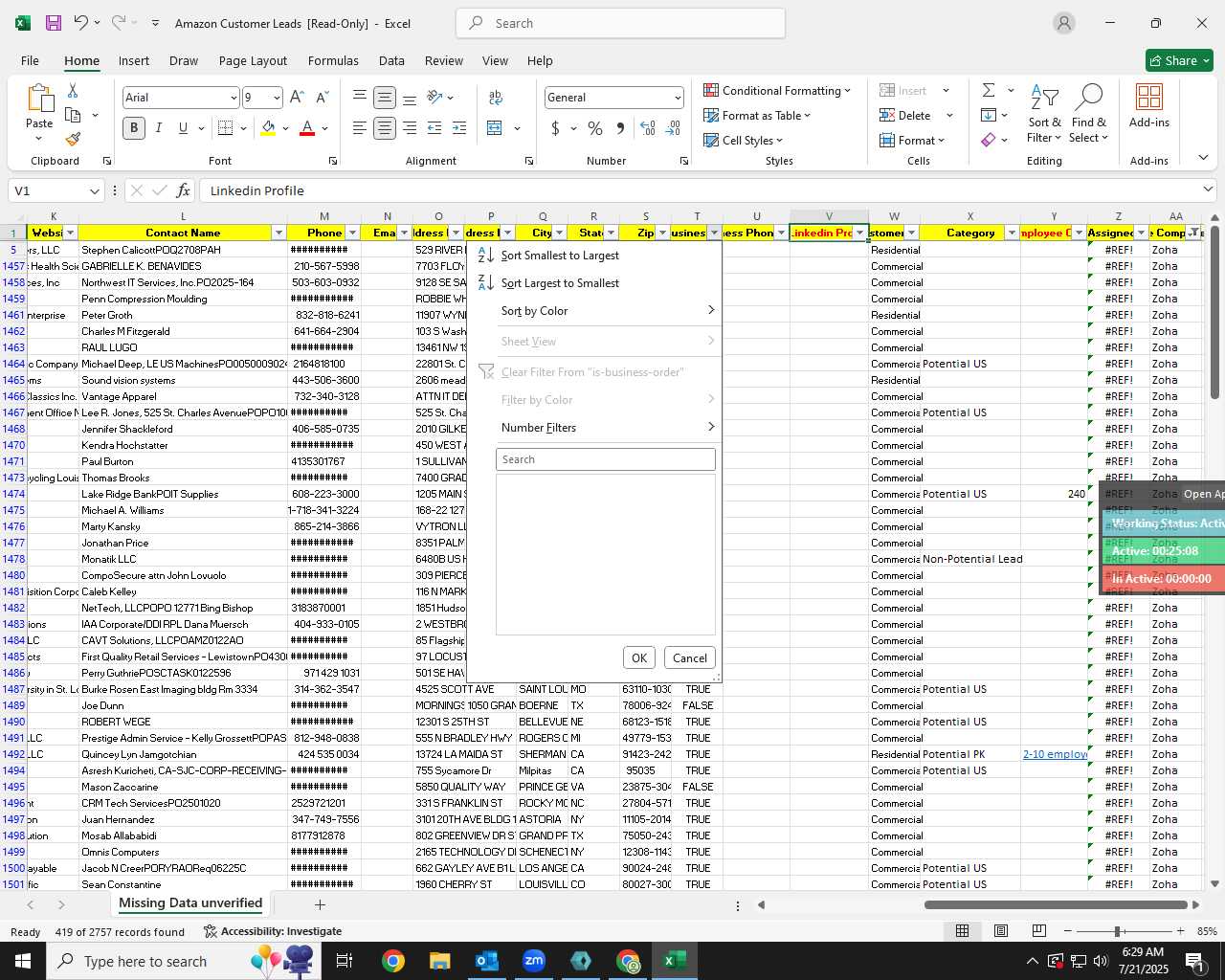Switch to Page Break Preview icon
Image resolution: width=1225 pixels, height=980 pixels.
click(1039, 931)
